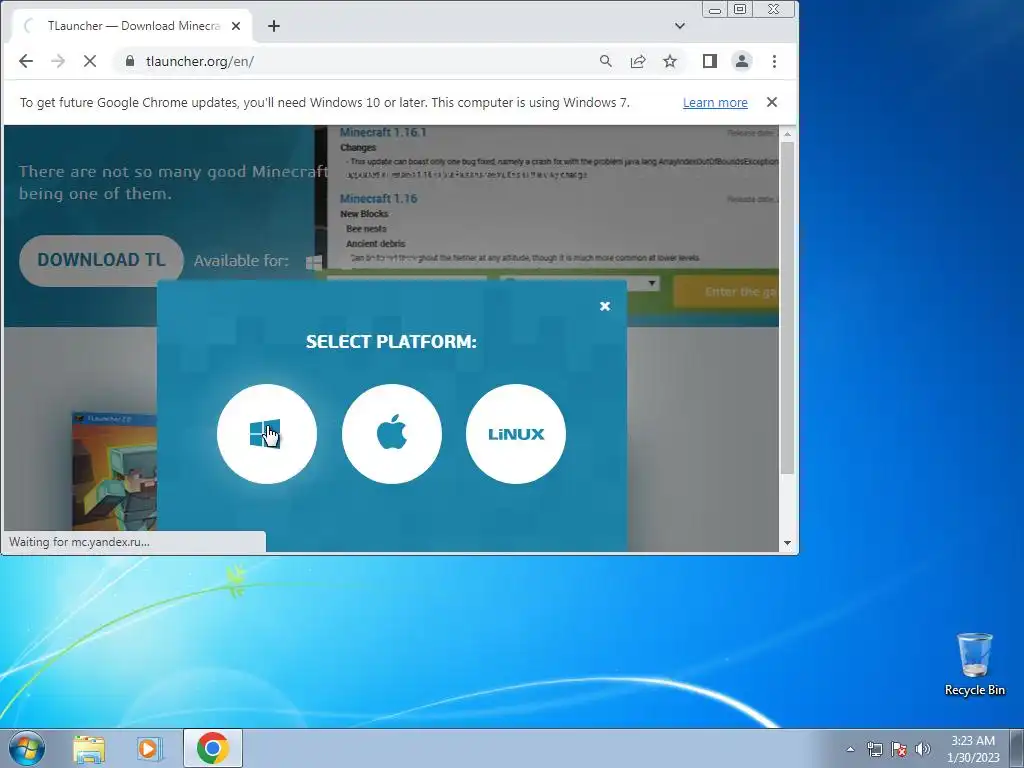Open network status tray icon
Viewport: 1024px width, 768px height.
click(x=874, y=749)
